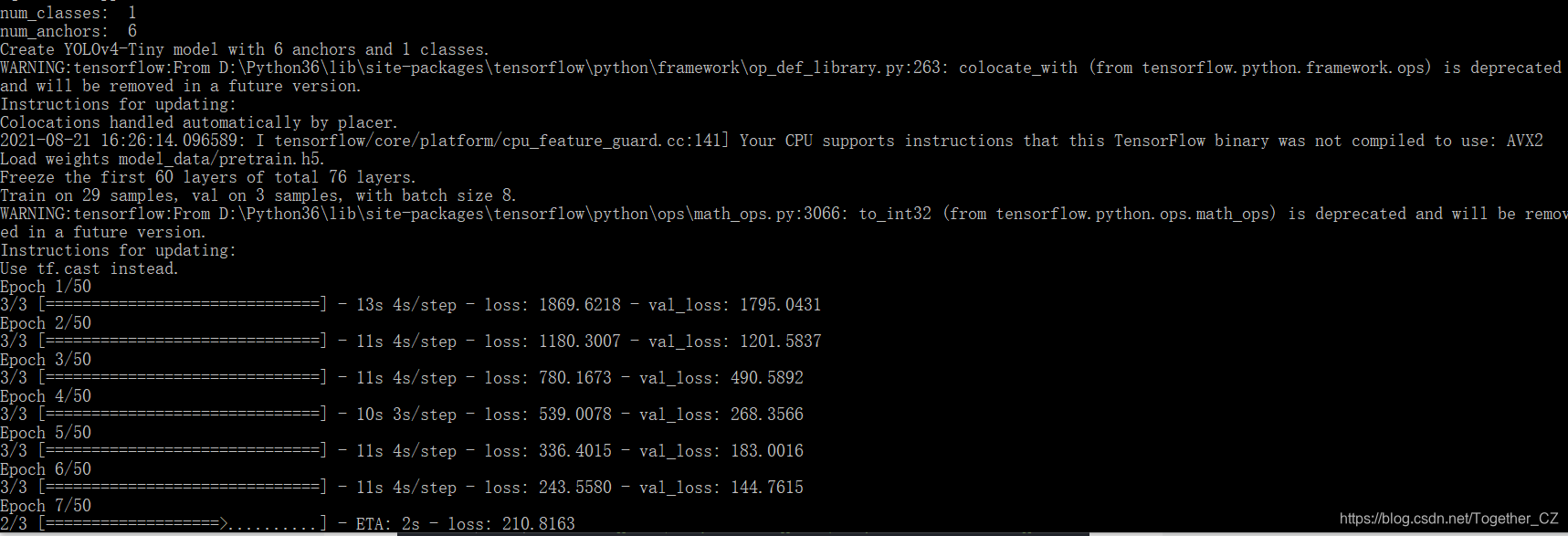Click the completed progress bar of epoch 1
The image size is (1568, 536).
pyautogui.click(x=183, y=305)
